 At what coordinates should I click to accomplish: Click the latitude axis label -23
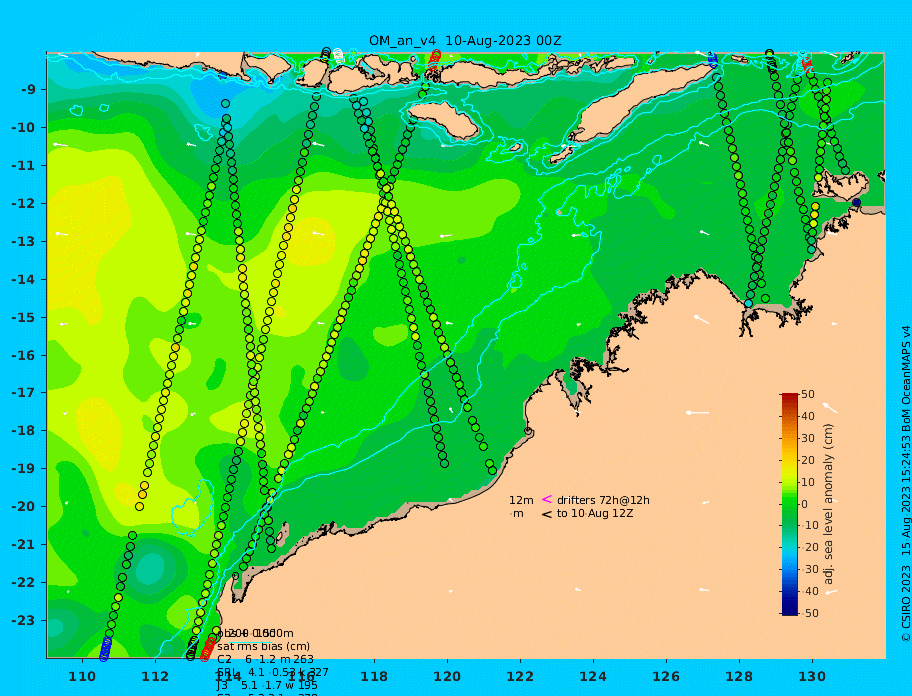click(x=24, y=620)
